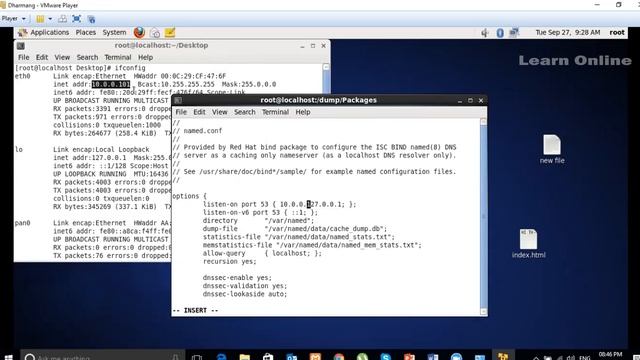
Task: Click the launcher icon right of Firefox
Action: 155,33
